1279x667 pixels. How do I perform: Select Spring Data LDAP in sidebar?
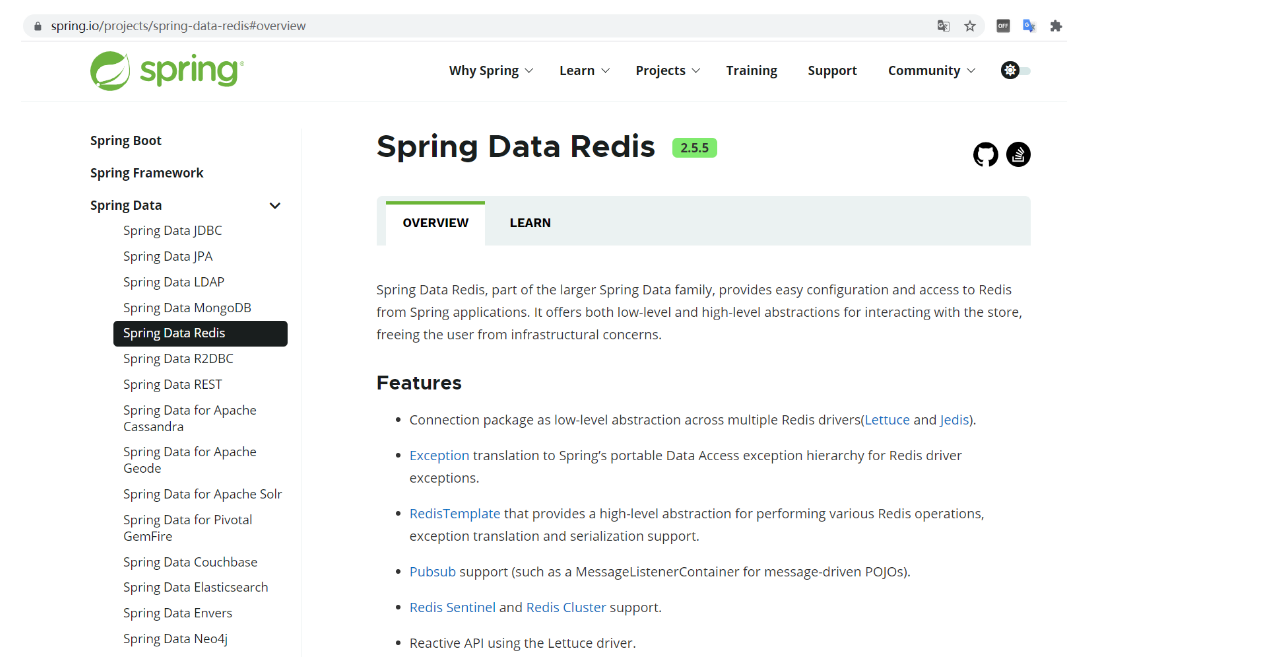coord(174,282)
